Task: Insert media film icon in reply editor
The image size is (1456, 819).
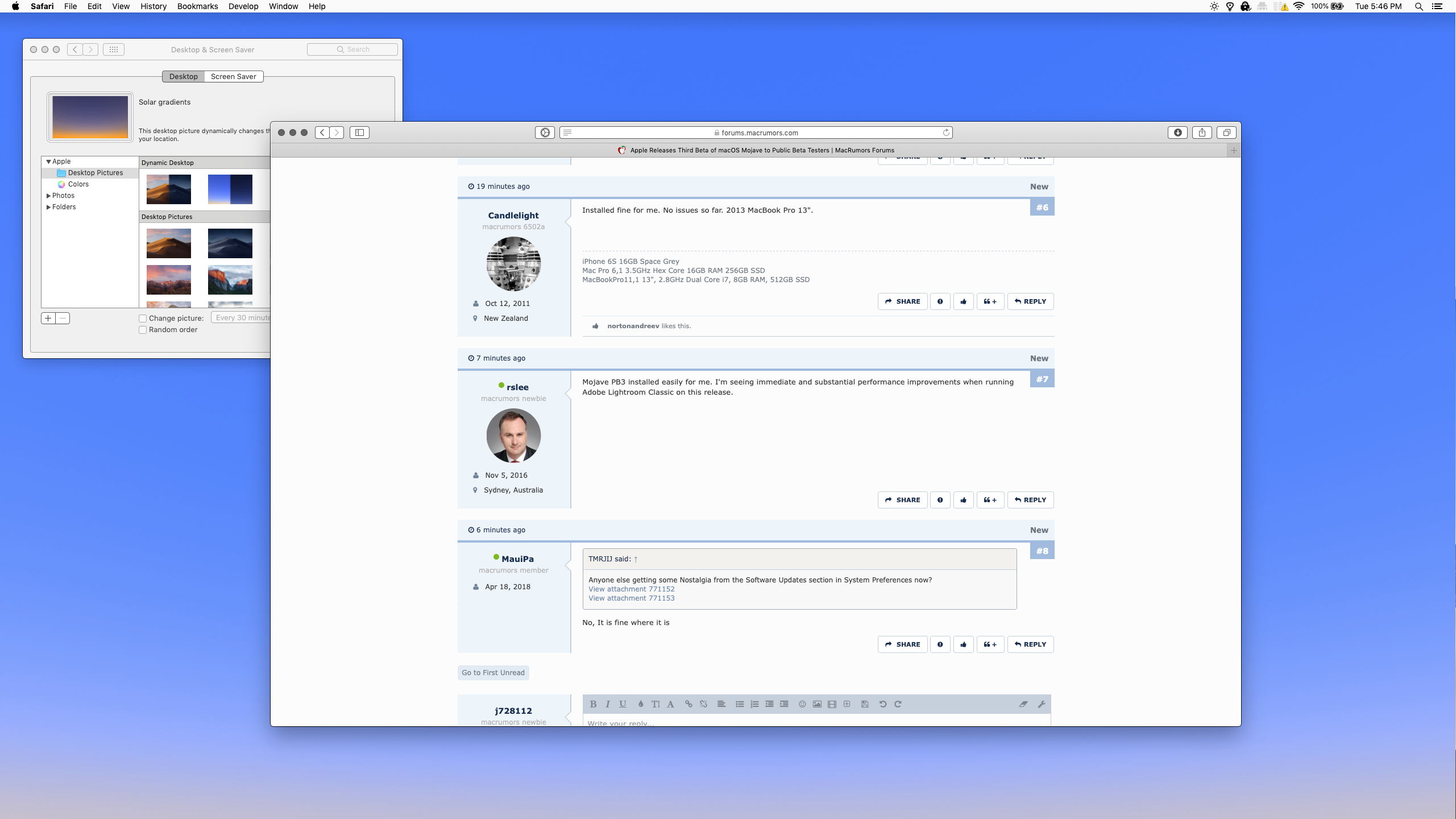Action: [832, 704]
